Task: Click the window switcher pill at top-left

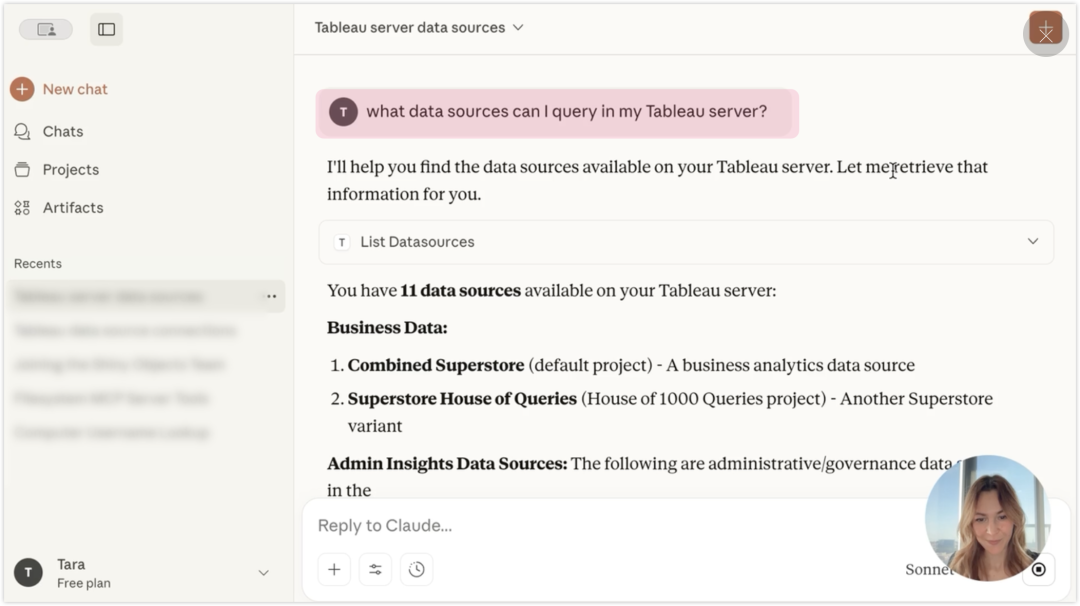Action: (x=46, y=29)
